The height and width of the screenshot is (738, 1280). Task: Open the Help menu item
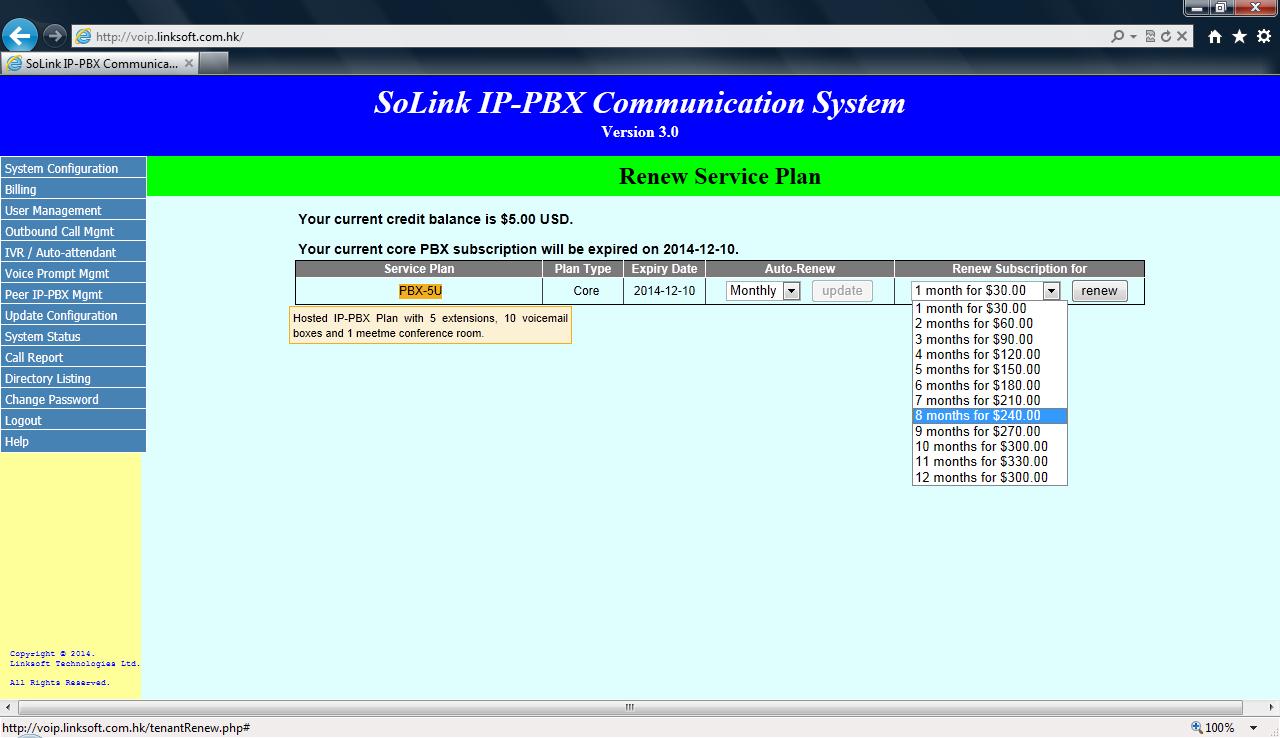pyautogui.click(x=73, y=442)
